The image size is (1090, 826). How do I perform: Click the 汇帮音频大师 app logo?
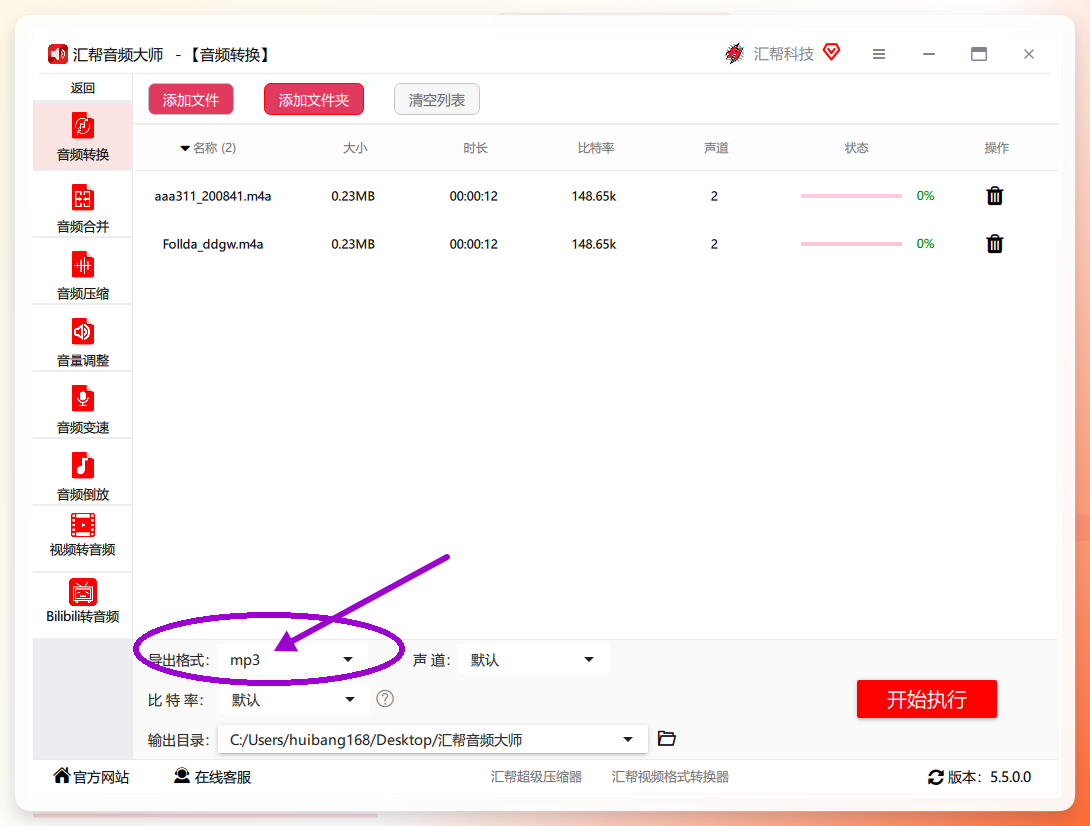pos(58,54)
